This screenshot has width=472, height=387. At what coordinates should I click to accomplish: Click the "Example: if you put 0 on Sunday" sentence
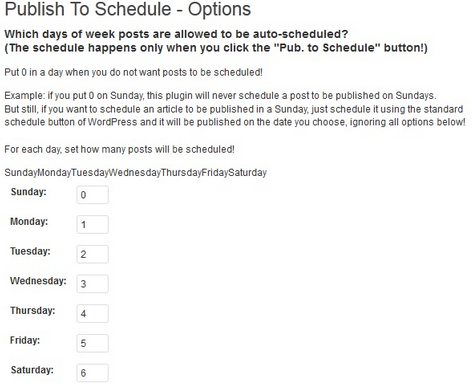tap(220, 96)
